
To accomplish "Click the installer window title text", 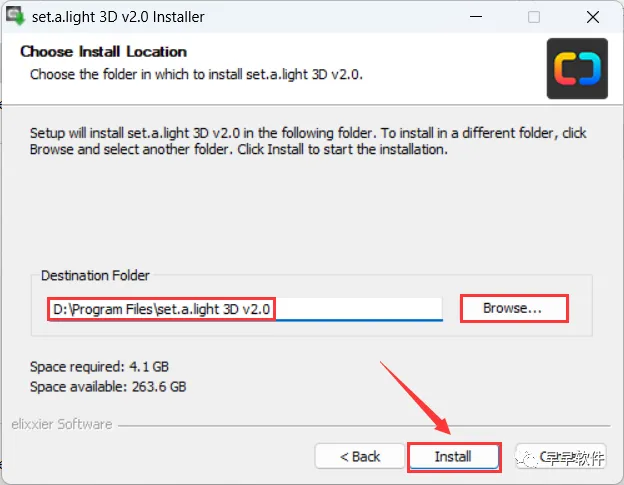I will [x=118, y=17].
